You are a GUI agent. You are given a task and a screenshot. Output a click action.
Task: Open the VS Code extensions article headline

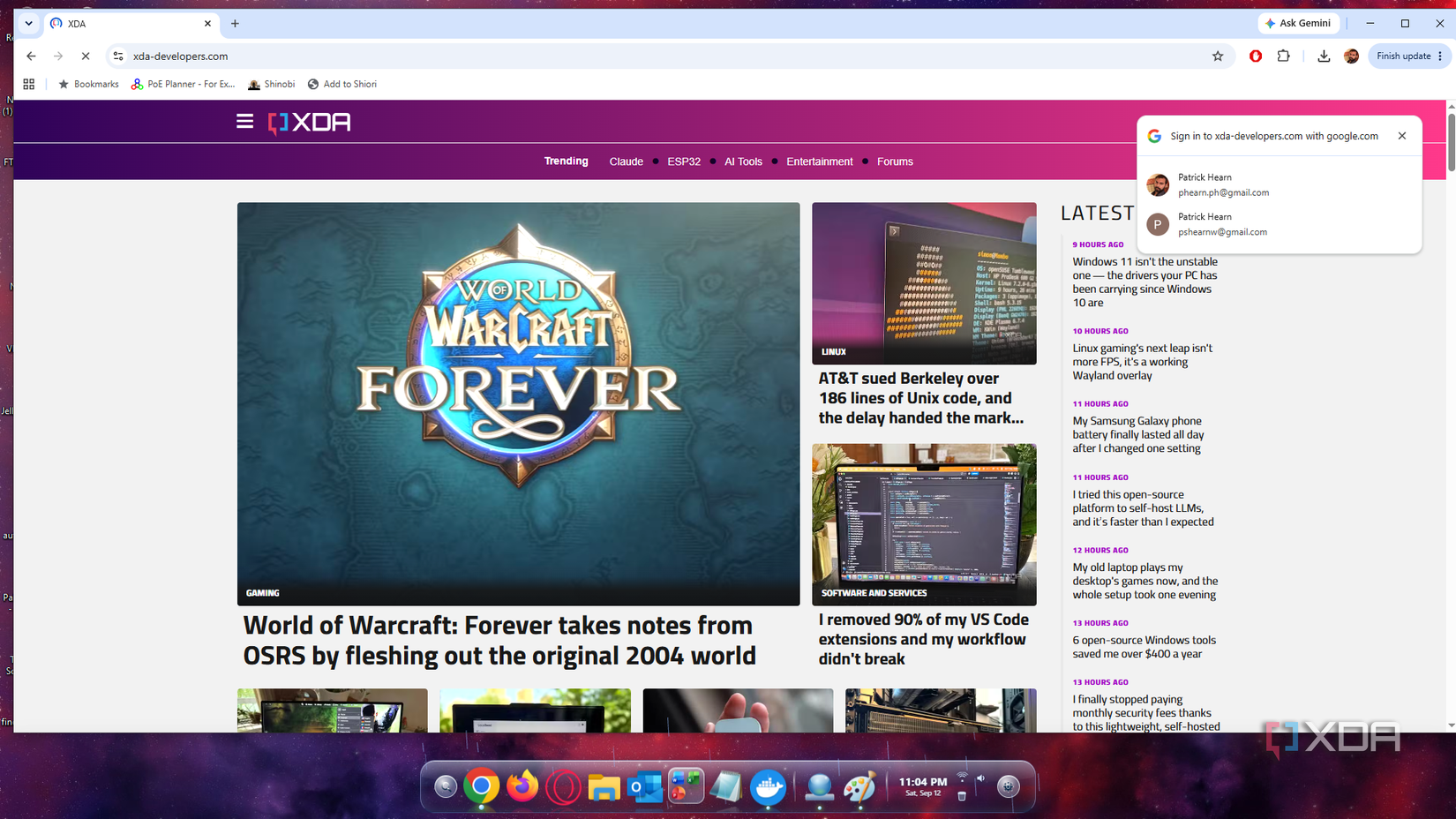coord(924,639)
